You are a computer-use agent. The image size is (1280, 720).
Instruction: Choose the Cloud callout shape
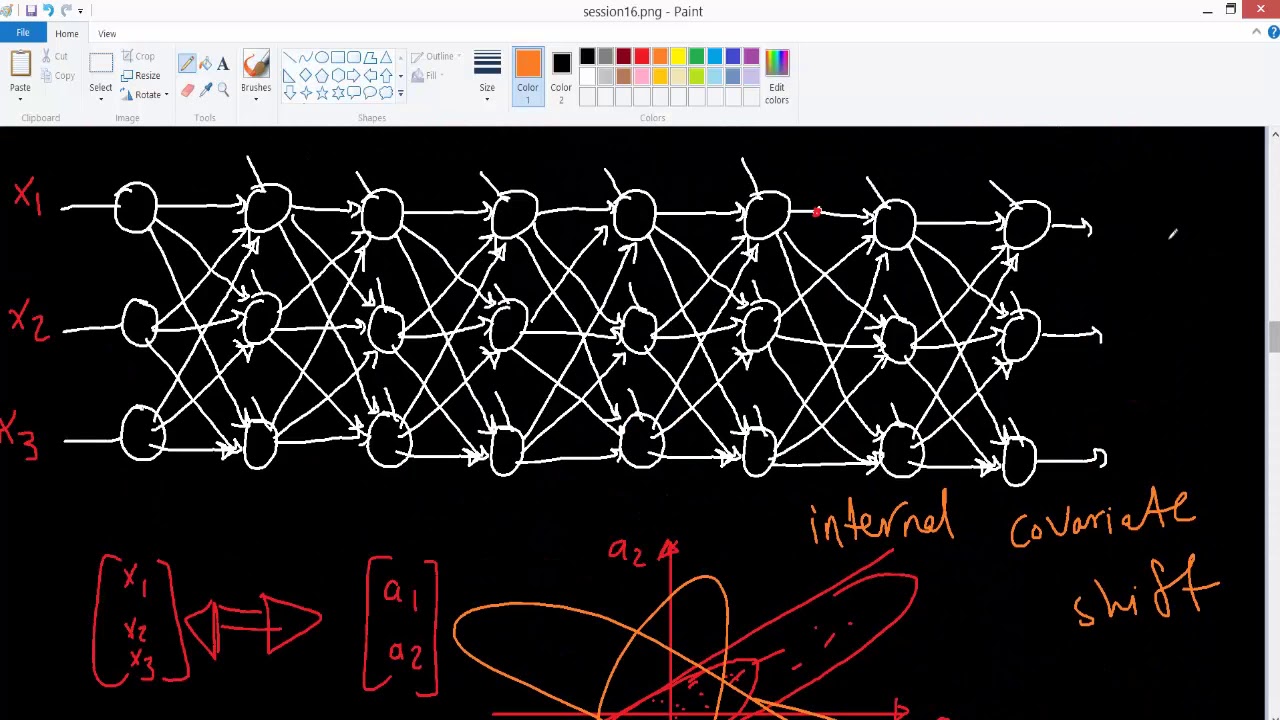[x=385, y=93]
